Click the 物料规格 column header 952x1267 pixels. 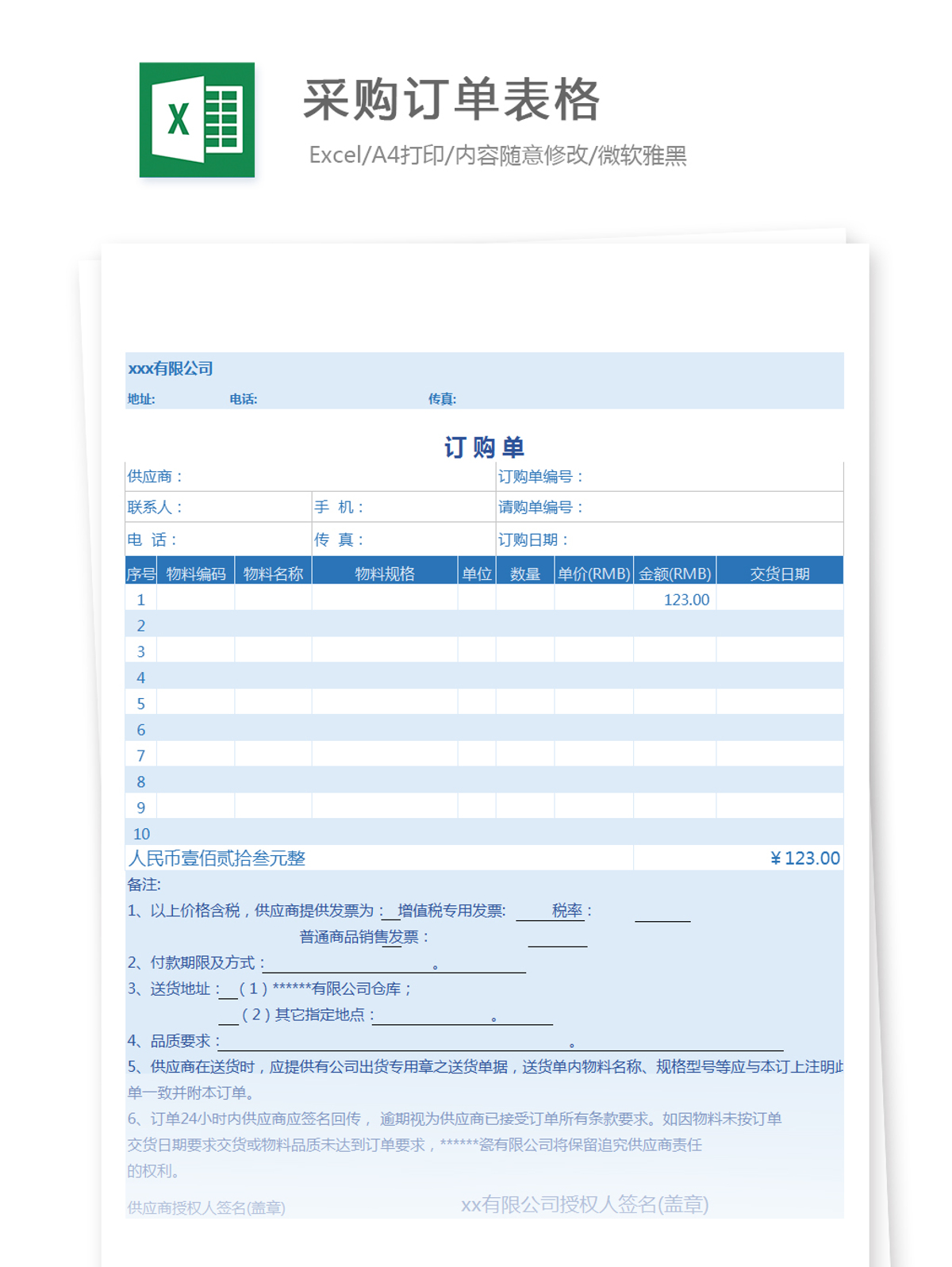pyautogui.click(x=385, y=574)
